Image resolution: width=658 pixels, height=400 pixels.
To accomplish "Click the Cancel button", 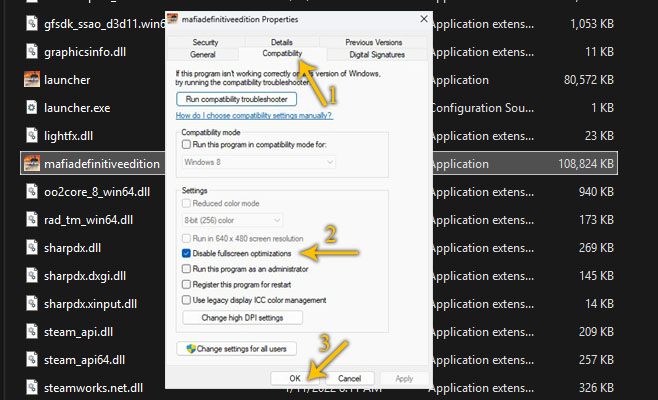I will pyautogui.click(x=350, y=378).
